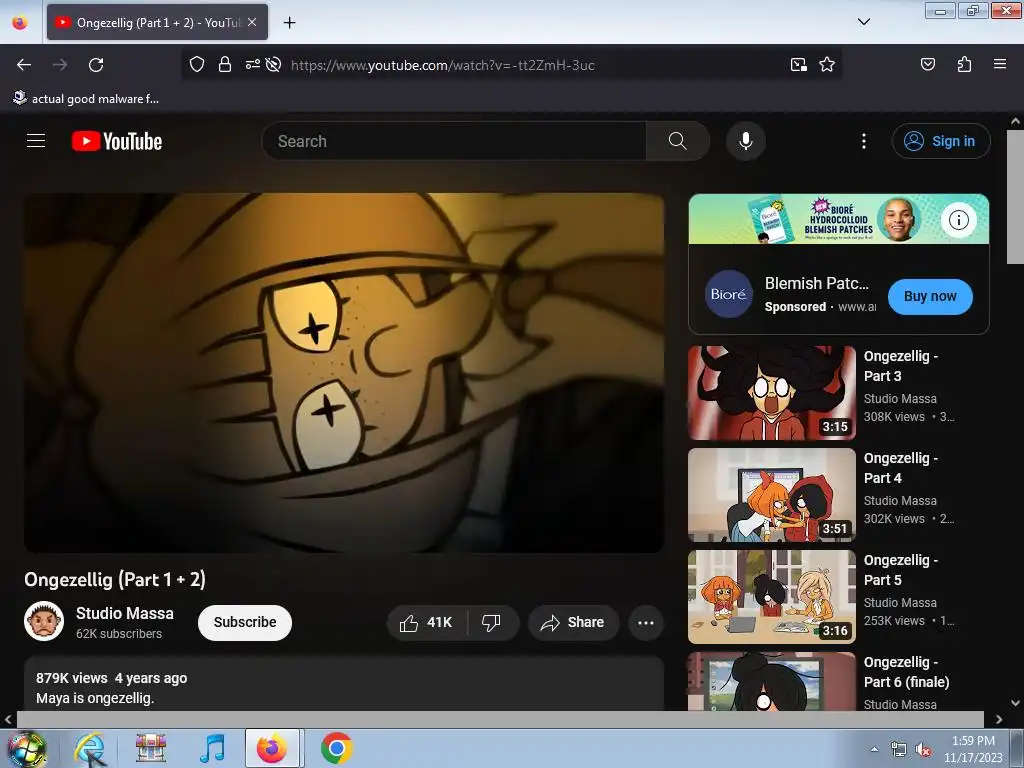The image size is (1024, 768).
Task: Open more actions three-dot button below the video
Action: (x=646, y=622)
